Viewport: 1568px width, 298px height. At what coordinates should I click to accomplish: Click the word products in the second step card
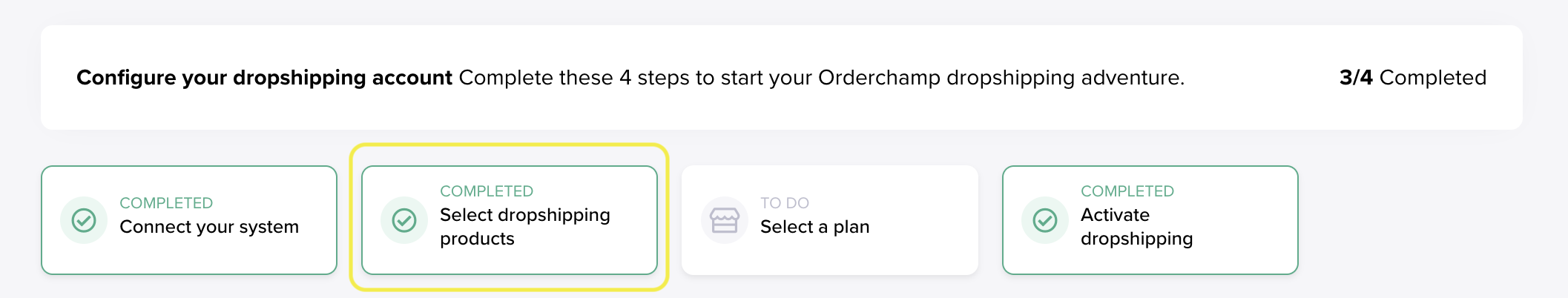[477, 239]
